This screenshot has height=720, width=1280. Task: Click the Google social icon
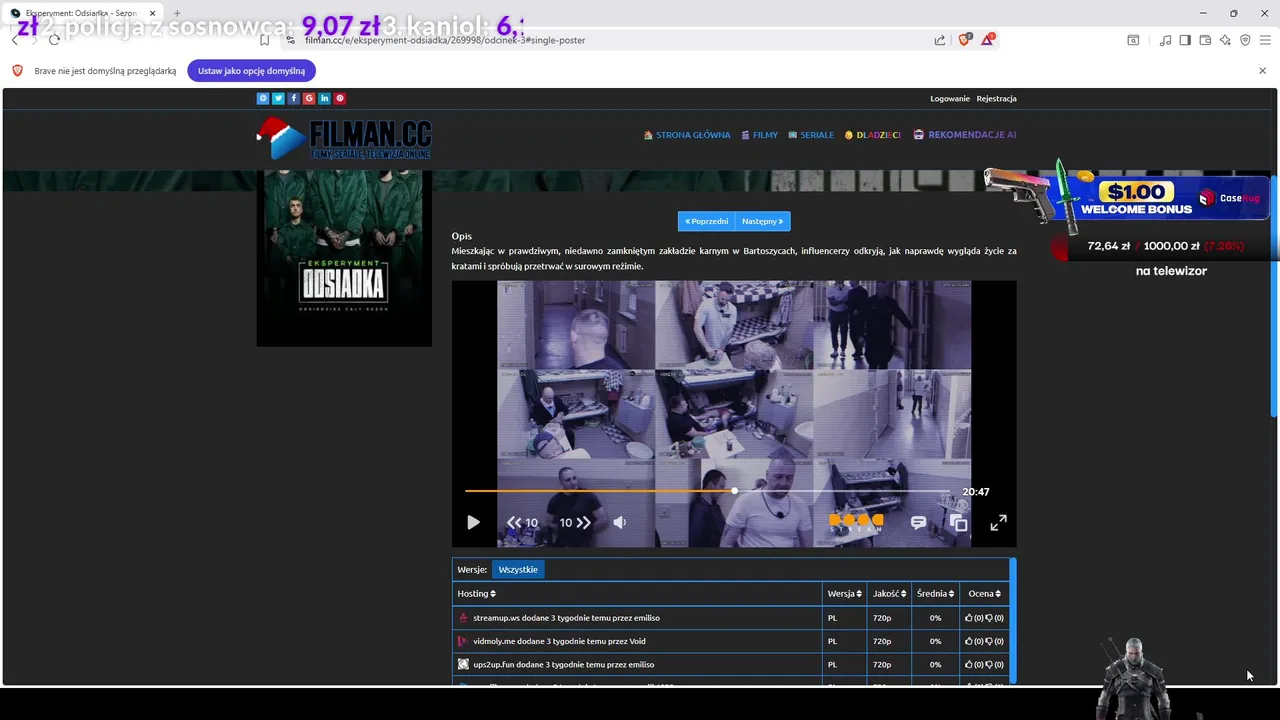click(309, 98)
